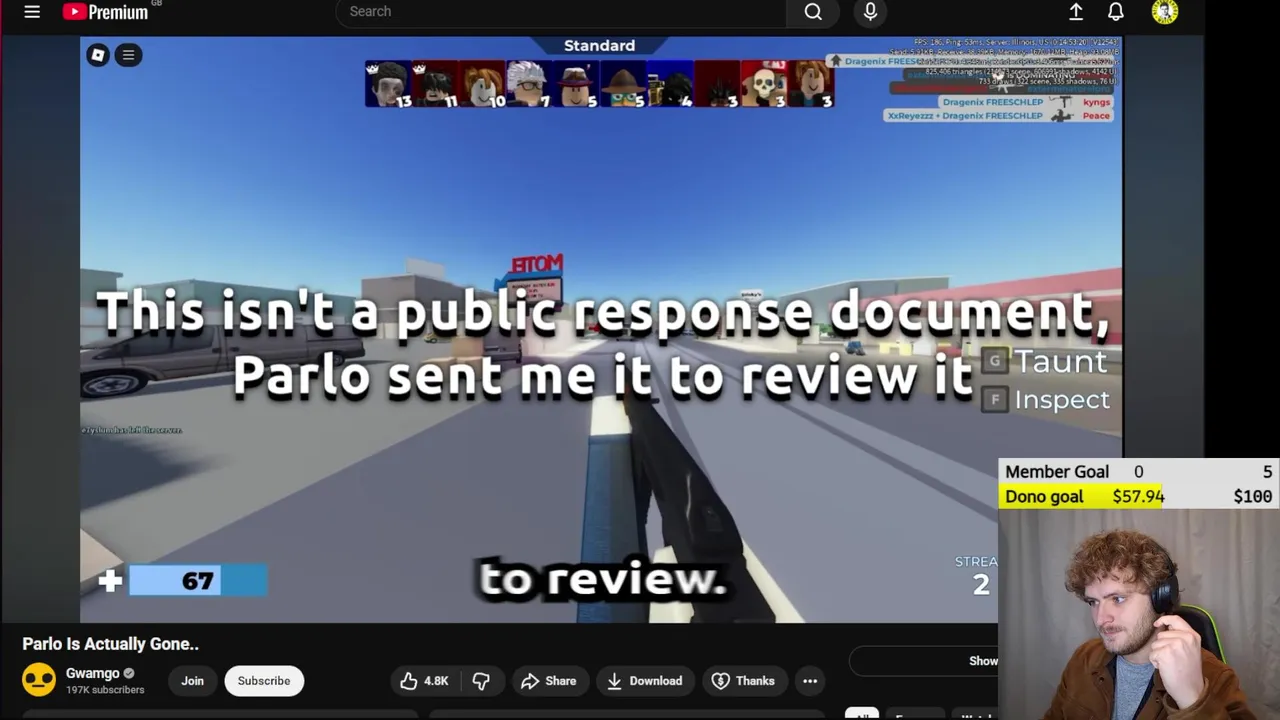Click the Taunt G key prompt
Viewport: 1280px width, 720px height.
click(x=1045, y=361)
